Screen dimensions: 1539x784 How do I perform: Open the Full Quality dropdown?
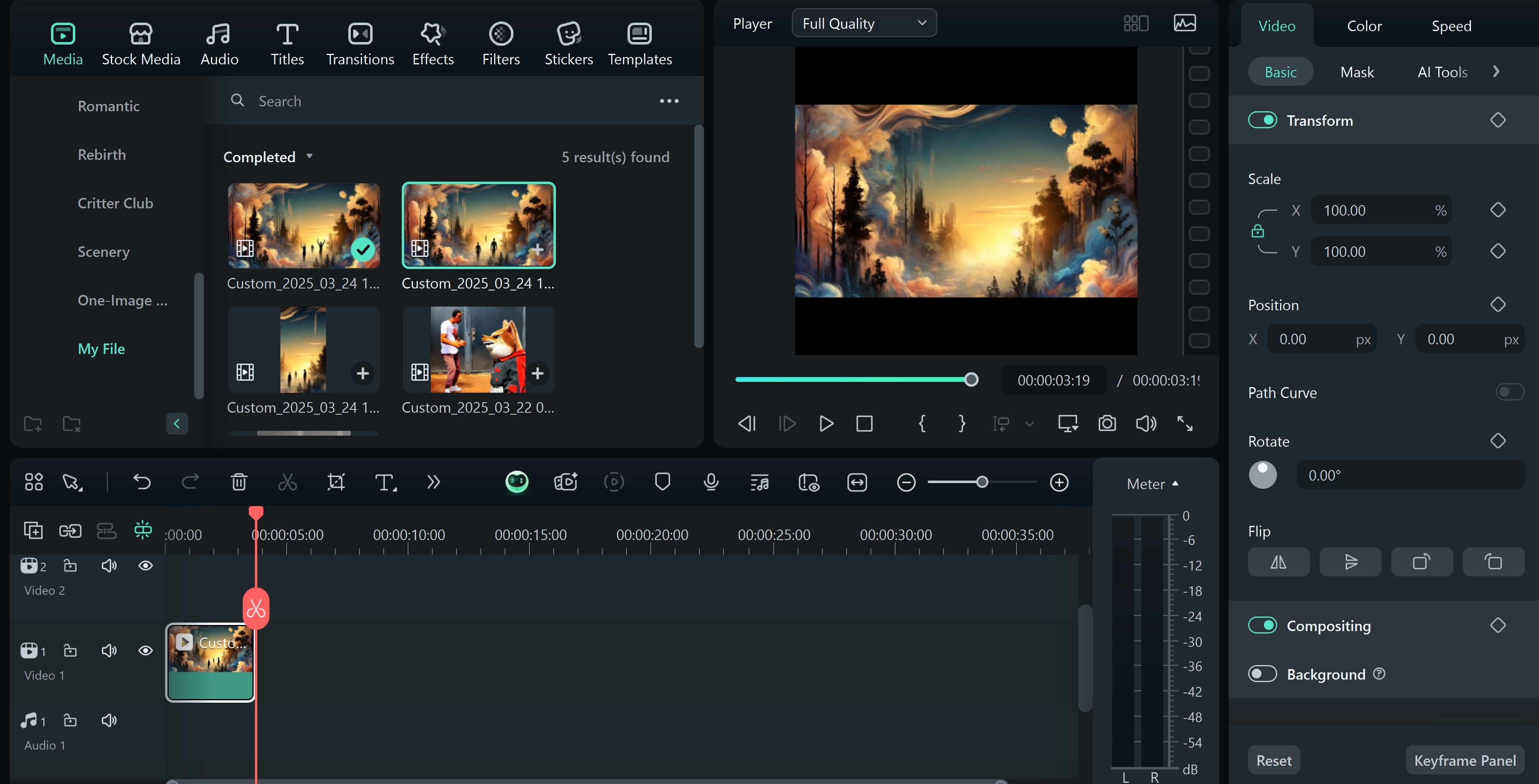pyautogui.click(x=863, y=23)
